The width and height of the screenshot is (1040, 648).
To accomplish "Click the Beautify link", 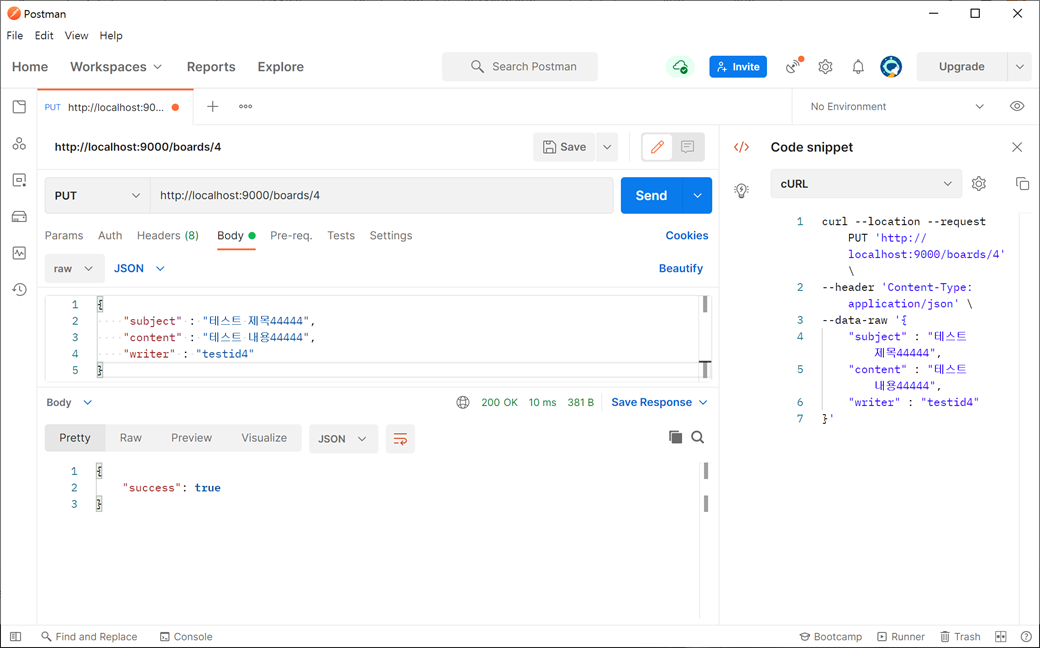I will coord(681,268).
